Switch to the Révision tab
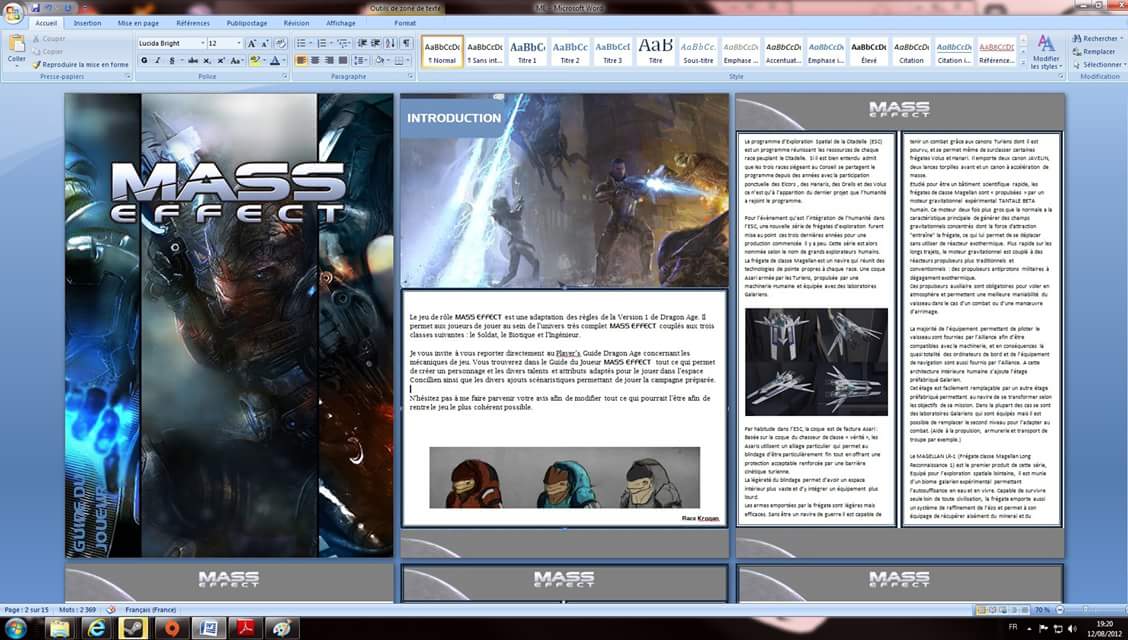The width and height of the screenshot is (1128, 640). (x=296, y=23)
